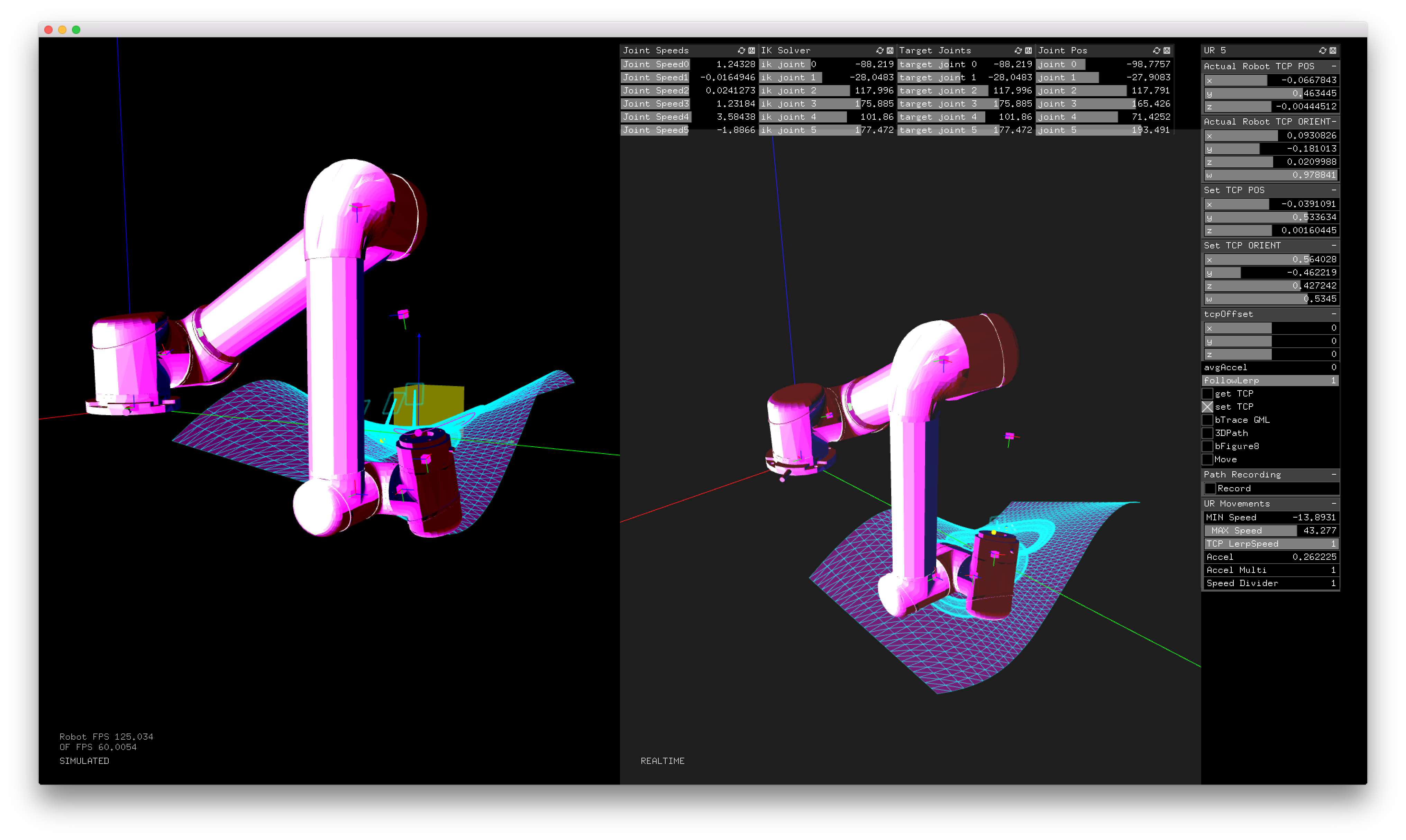The image size is (1406, 840).
Task: Click the Target Joints panel load (reload) icon
Action: [x=1018, y=51]
